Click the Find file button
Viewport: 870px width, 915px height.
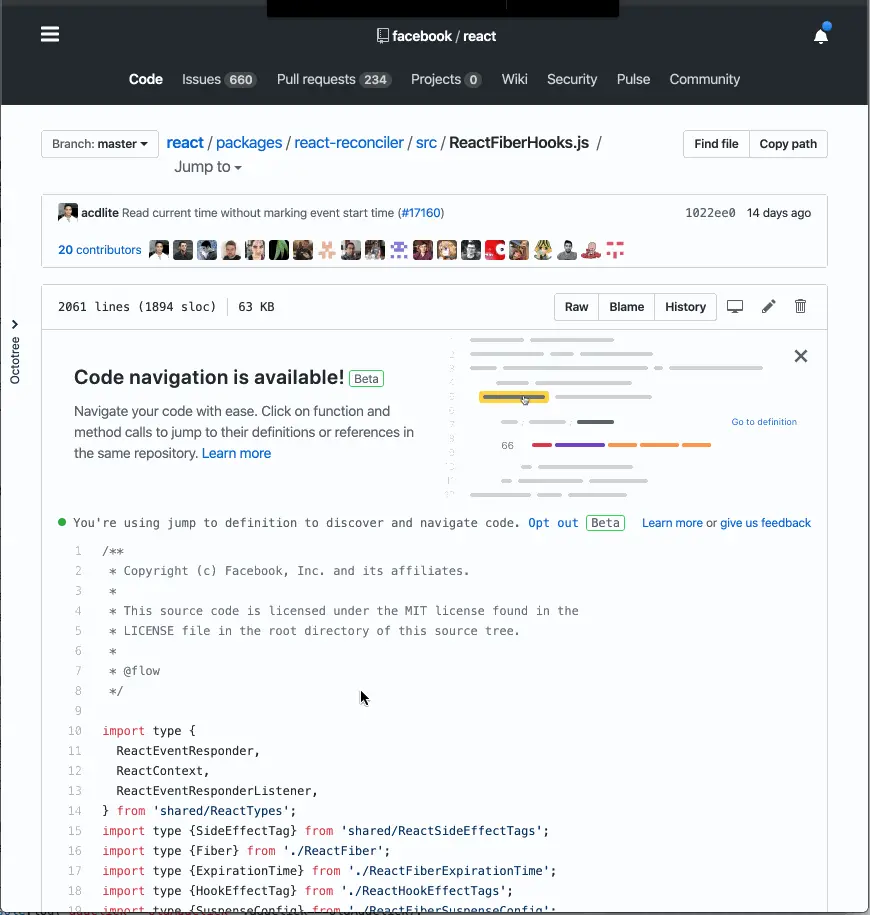coord(716,144)
